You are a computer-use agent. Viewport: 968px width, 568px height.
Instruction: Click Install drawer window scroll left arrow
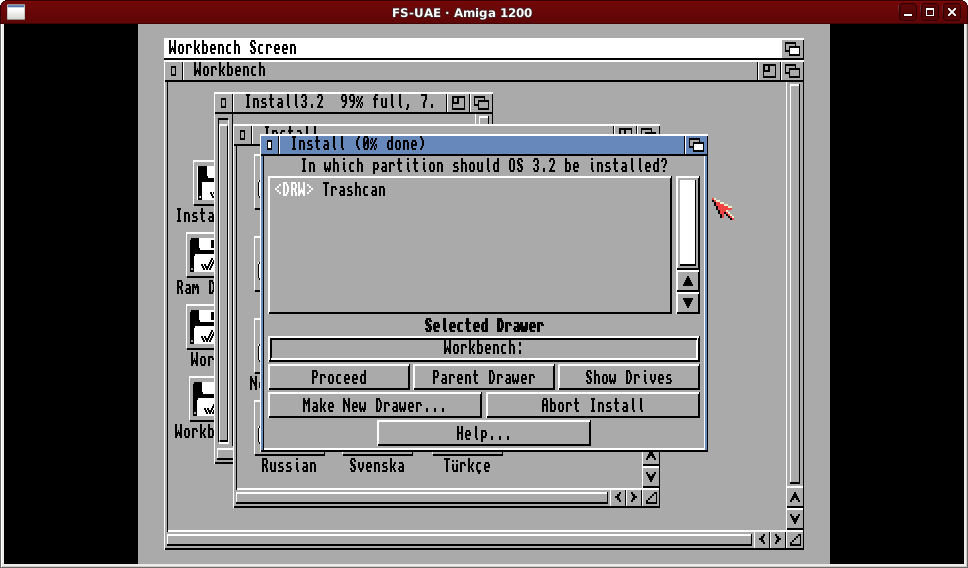618,498
